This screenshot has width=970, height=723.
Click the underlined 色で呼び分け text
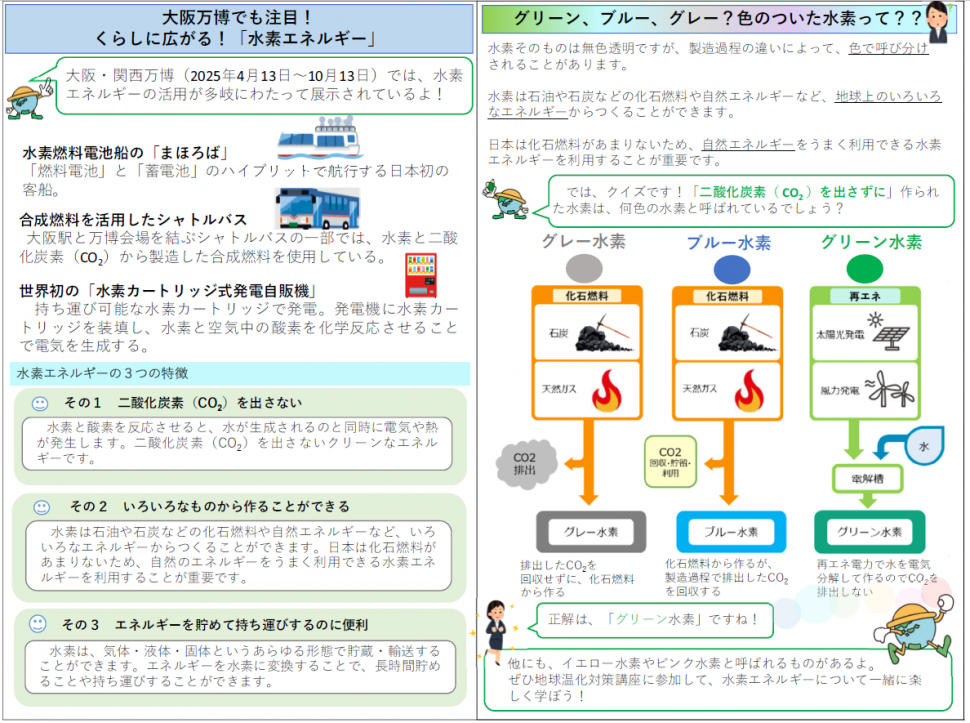pos(889,48)
